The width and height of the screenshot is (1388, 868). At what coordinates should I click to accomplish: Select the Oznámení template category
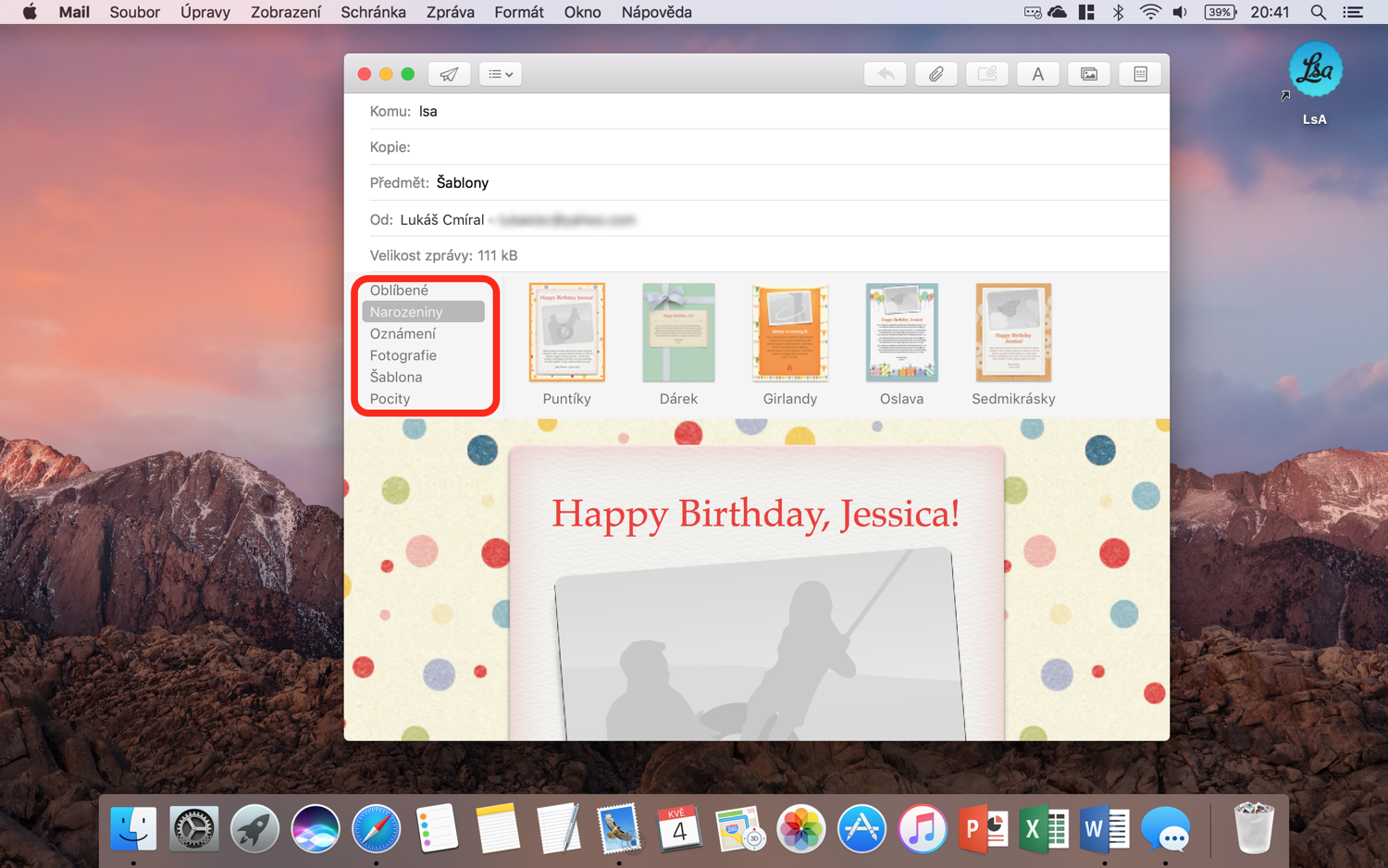point(403,334)
